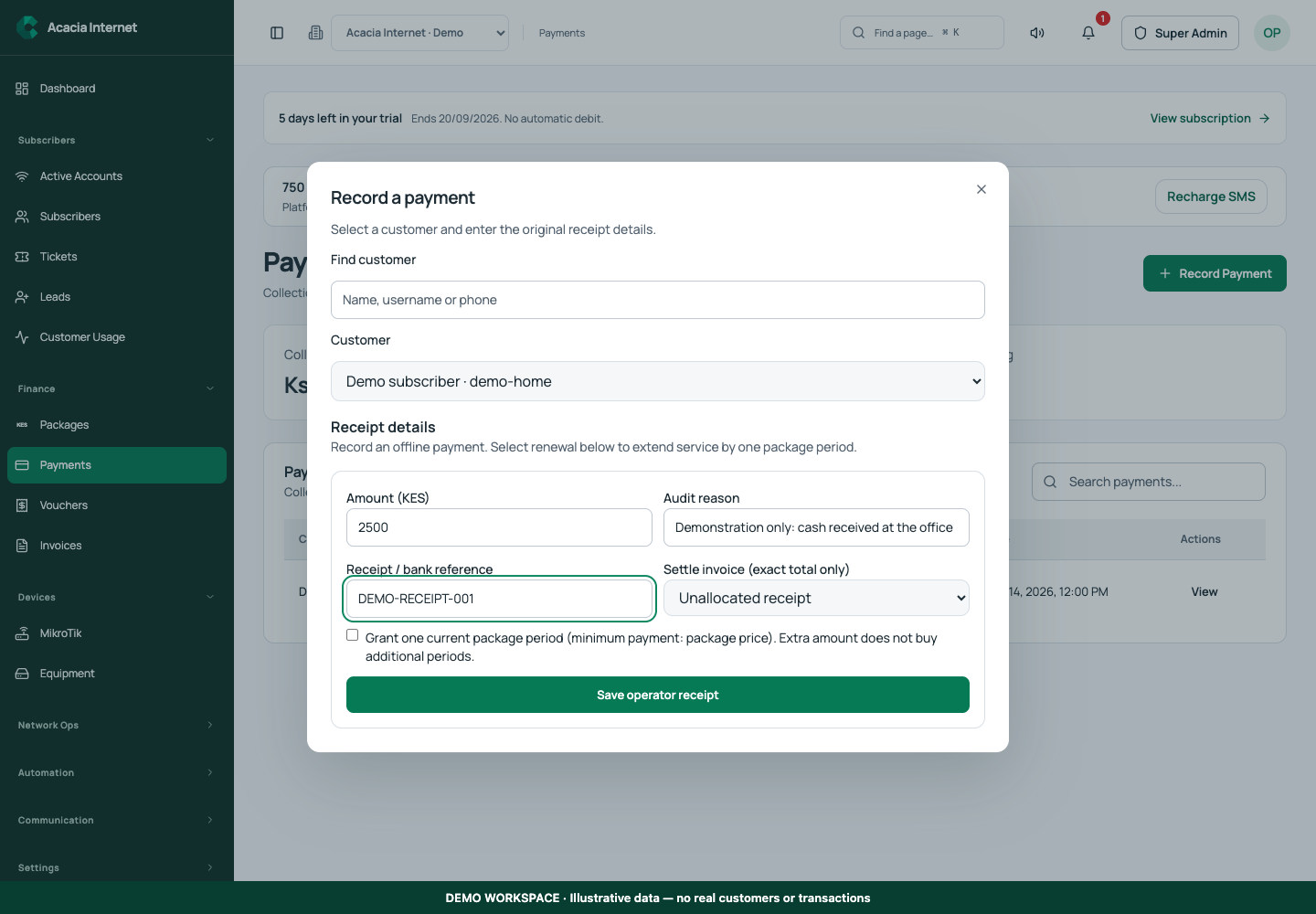1316x914 pixels.
Task: Focus the Find customer field
Action: (x=658, y=300)
